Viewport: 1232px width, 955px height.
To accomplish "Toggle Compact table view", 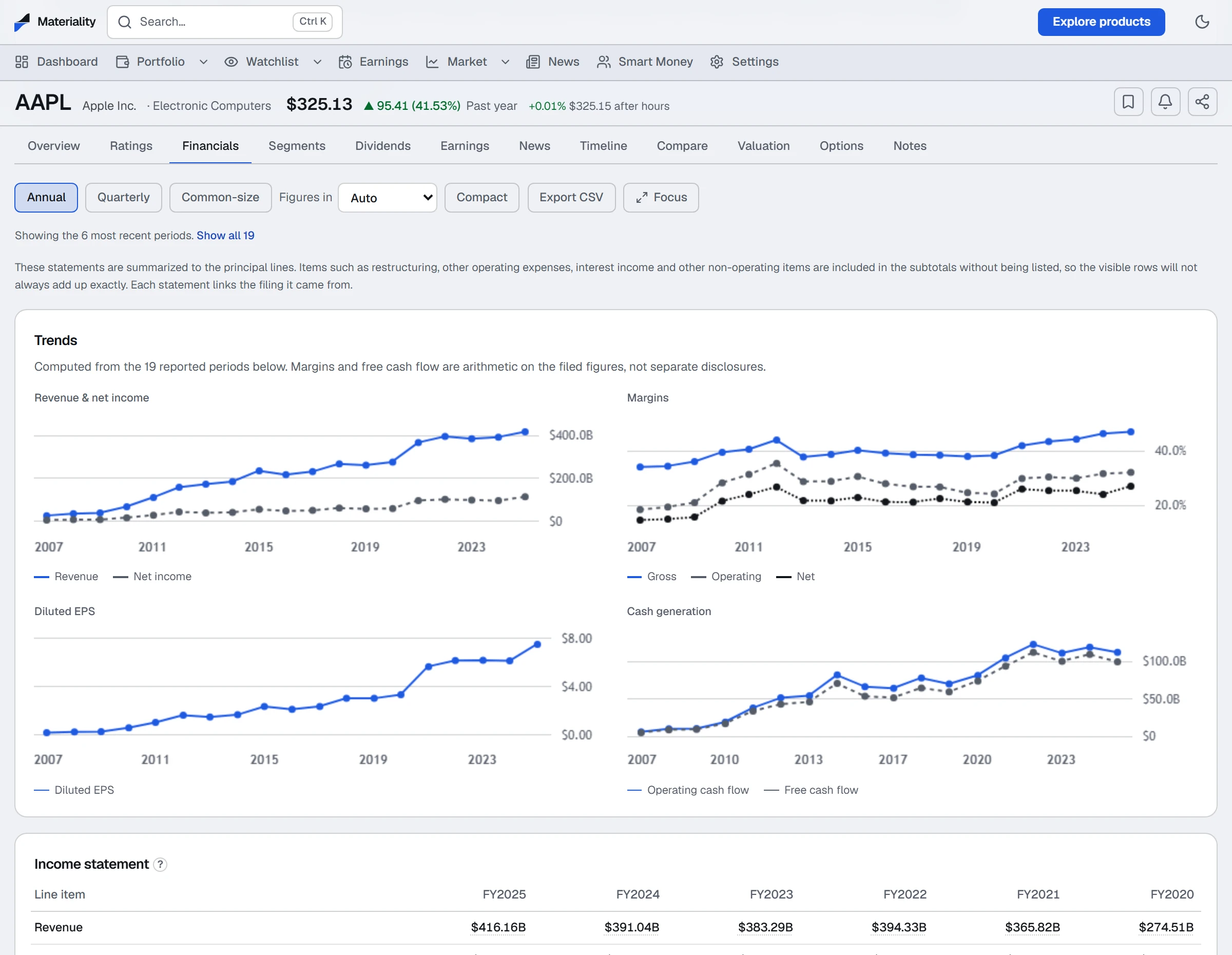I will 482,198.
